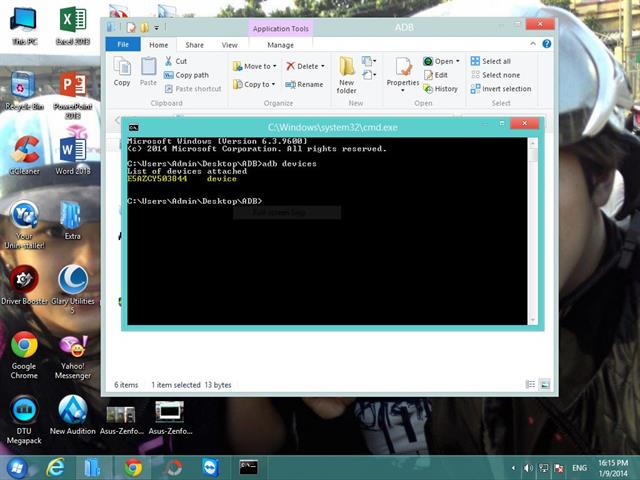Screen dimensions: 640x480
Task: Click the Copy icon in Clipboard group
Action: [x=122, y=68]
